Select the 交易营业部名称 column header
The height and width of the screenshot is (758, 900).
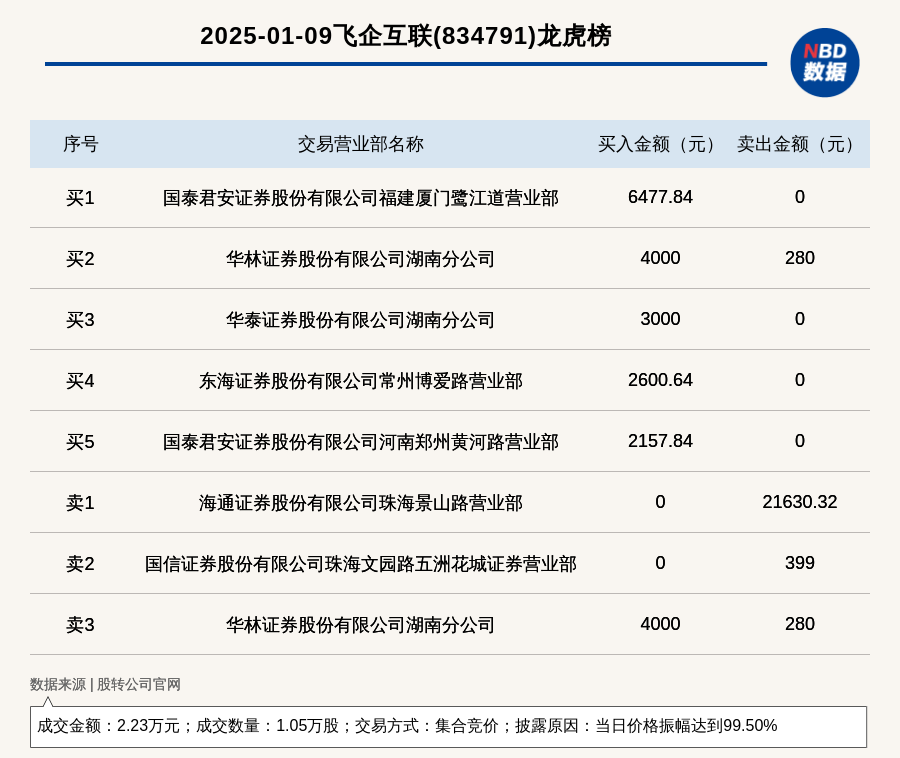coord(360,144)
